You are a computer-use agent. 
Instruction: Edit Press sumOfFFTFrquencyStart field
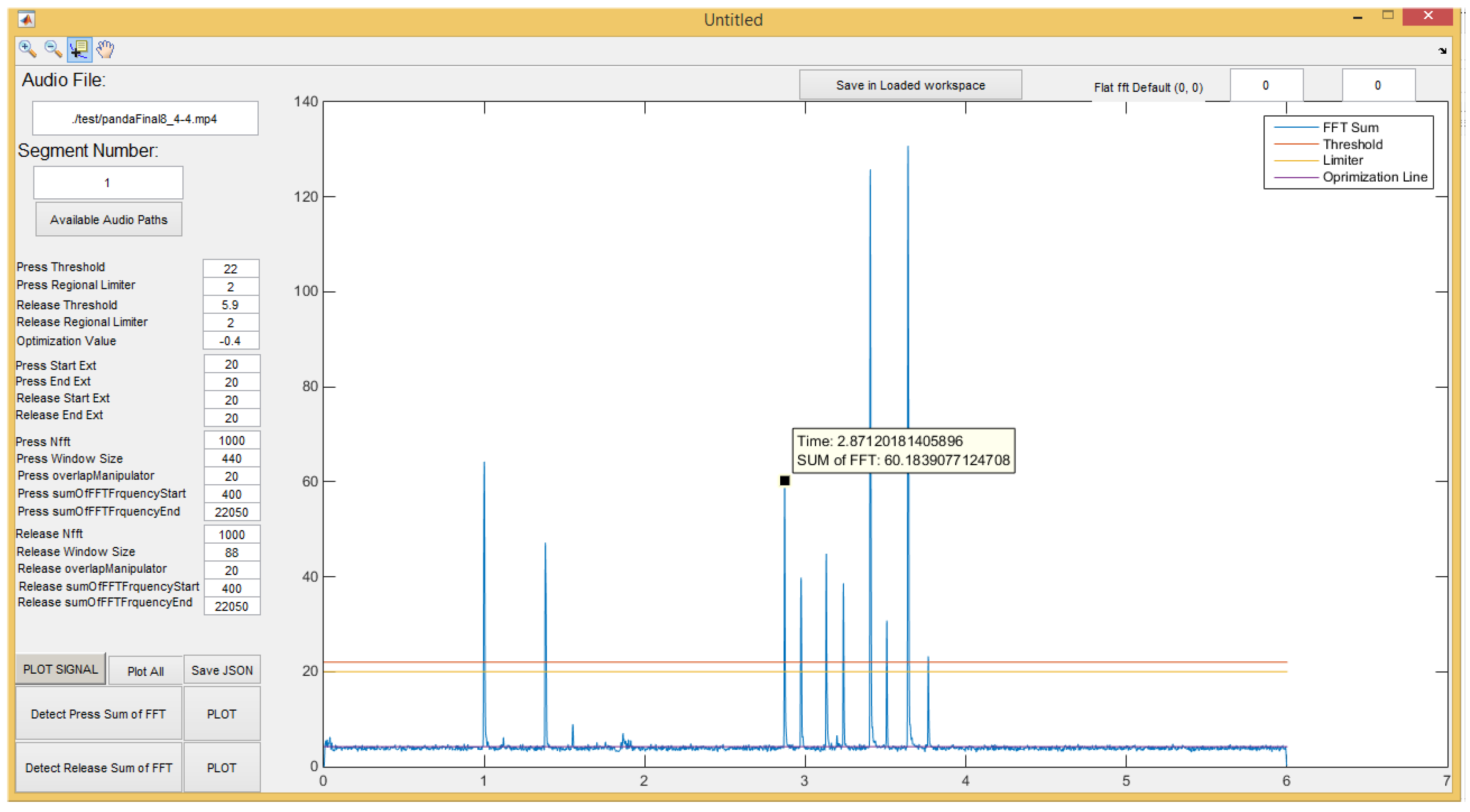coord(232,494)
